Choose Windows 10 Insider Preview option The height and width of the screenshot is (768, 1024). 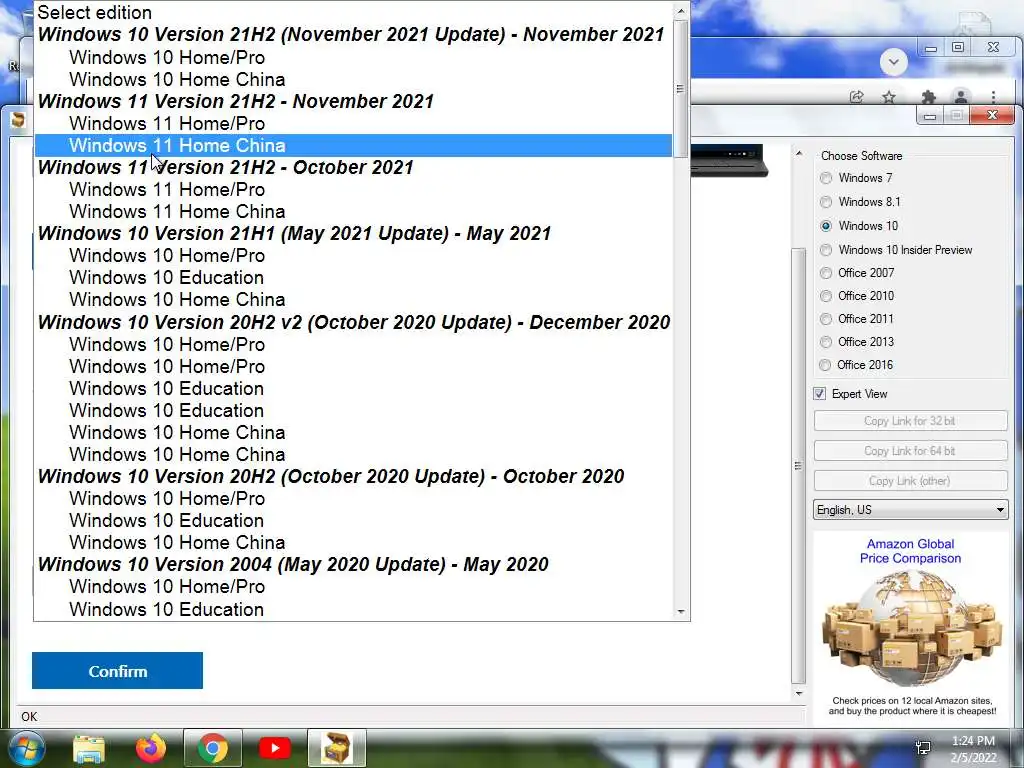[x=826, y=249]
